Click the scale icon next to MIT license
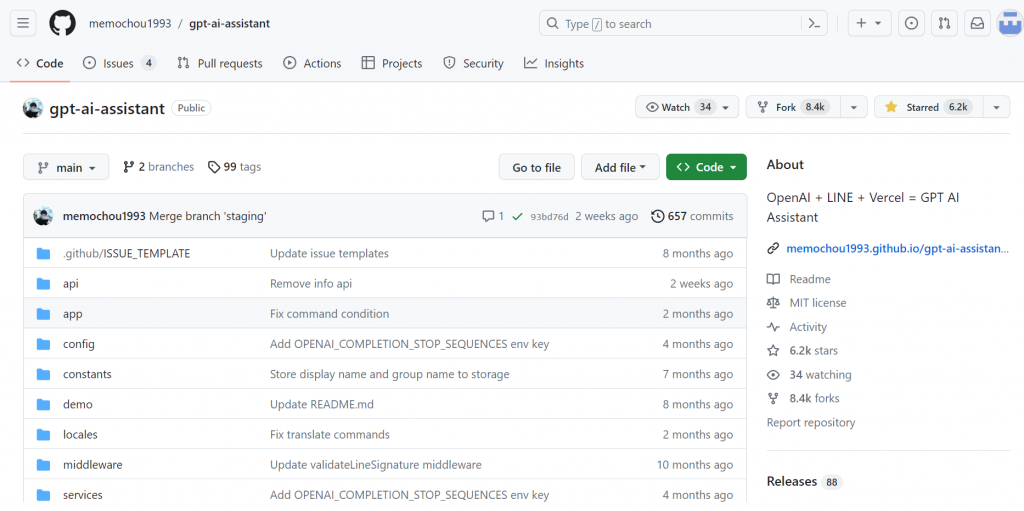The width and height of the screenshot is (1024, 511). pos(773,303)
